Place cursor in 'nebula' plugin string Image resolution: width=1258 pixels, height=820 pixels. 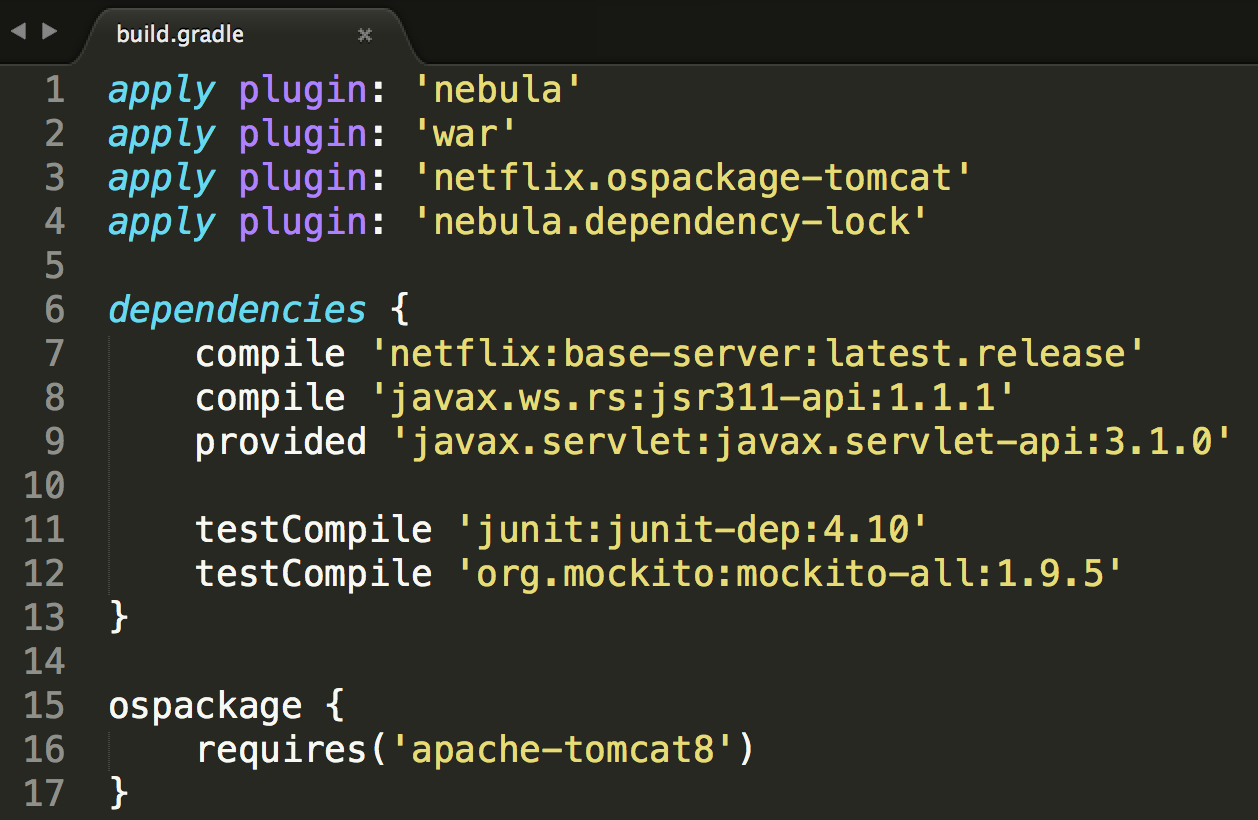[x=497, y=91]
